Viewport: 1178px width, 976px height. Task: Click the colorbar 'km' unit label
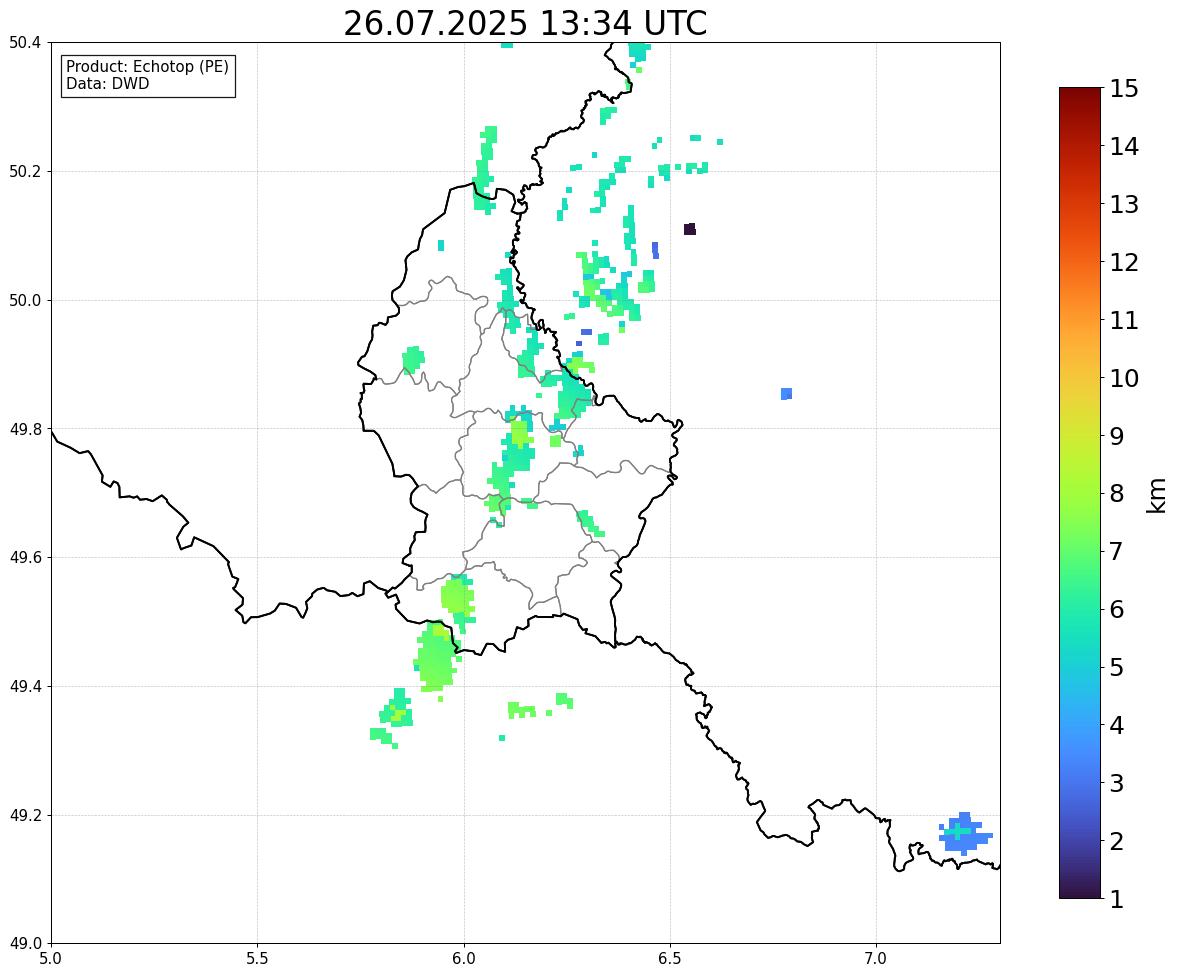tap(1156, 496)
